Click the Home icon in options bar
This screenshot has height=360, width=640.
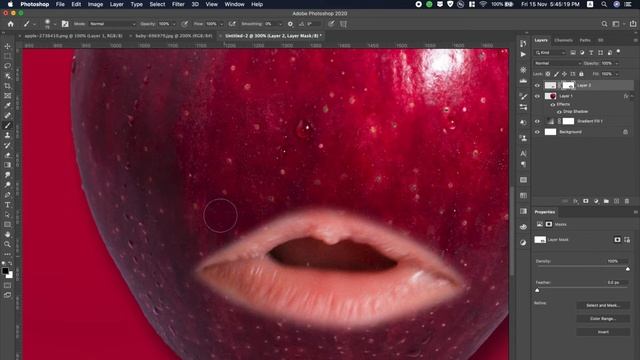(11, 24)
